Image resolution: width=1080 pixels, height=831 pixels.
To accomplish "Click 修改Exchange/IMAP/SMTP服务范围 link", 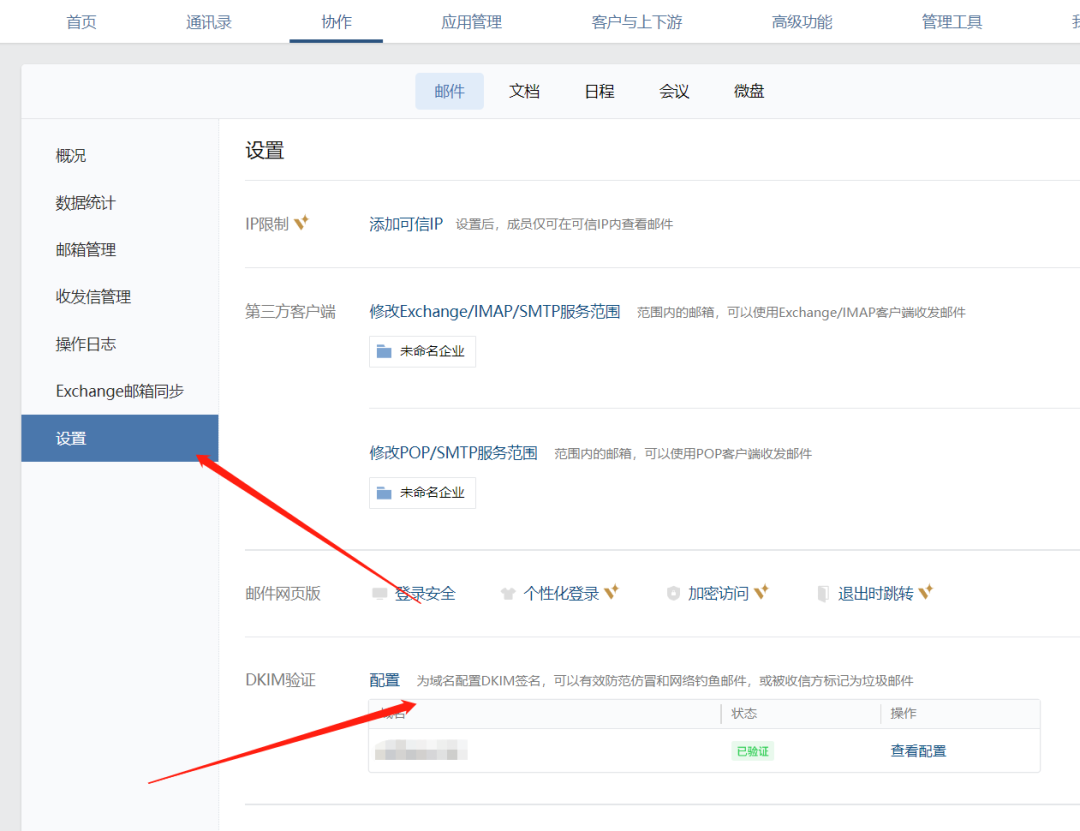I will (494, 312).
